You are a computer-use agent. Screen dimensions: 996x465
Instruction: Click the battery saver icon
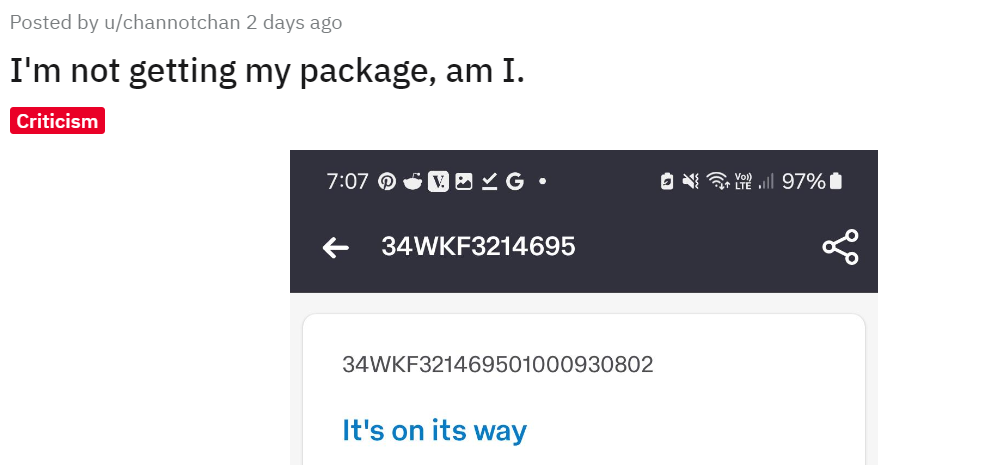tap(667, 182)
